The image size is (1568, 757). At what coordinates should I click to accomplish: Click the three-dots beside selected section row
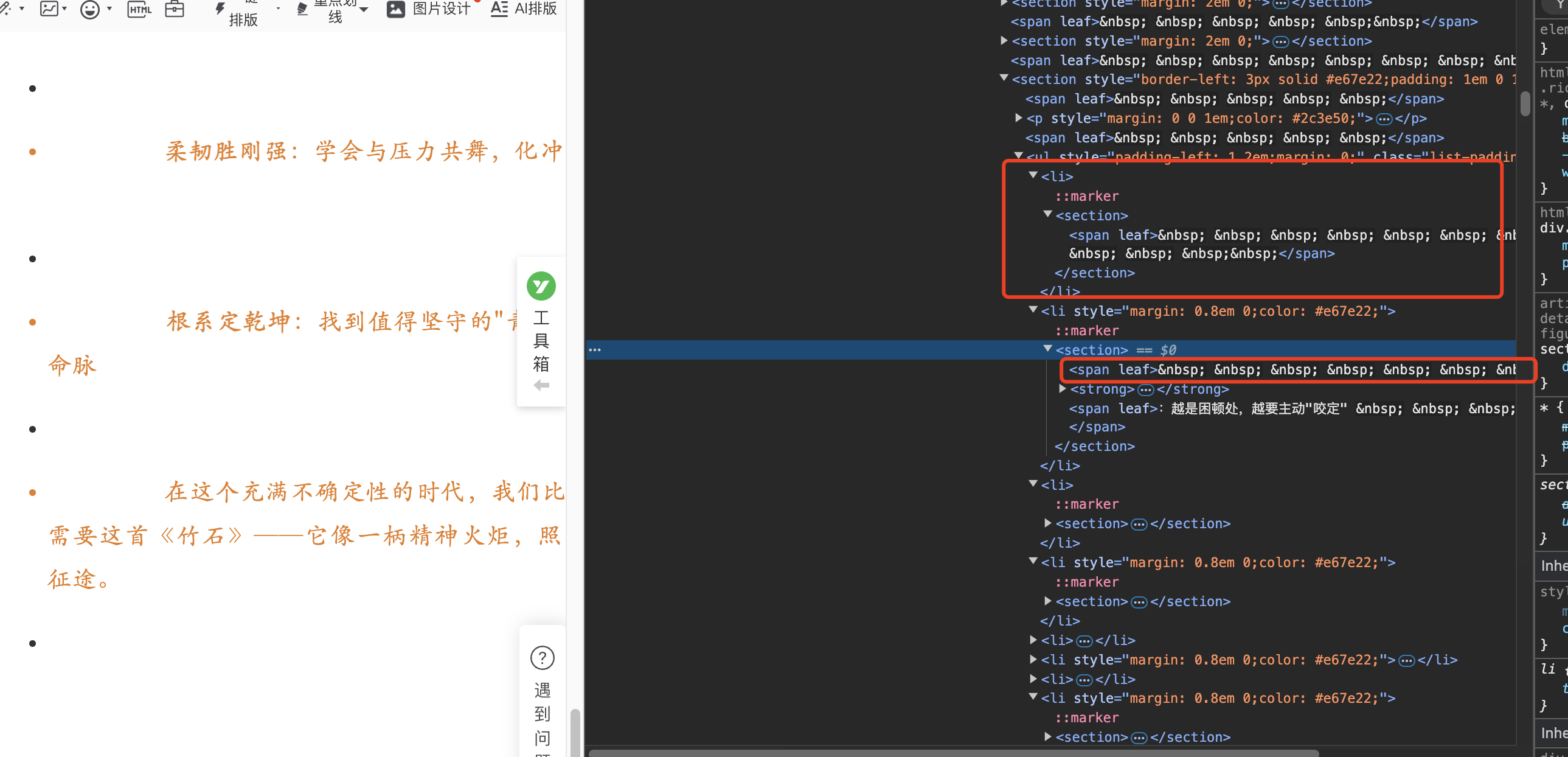(x=595, y=349)
